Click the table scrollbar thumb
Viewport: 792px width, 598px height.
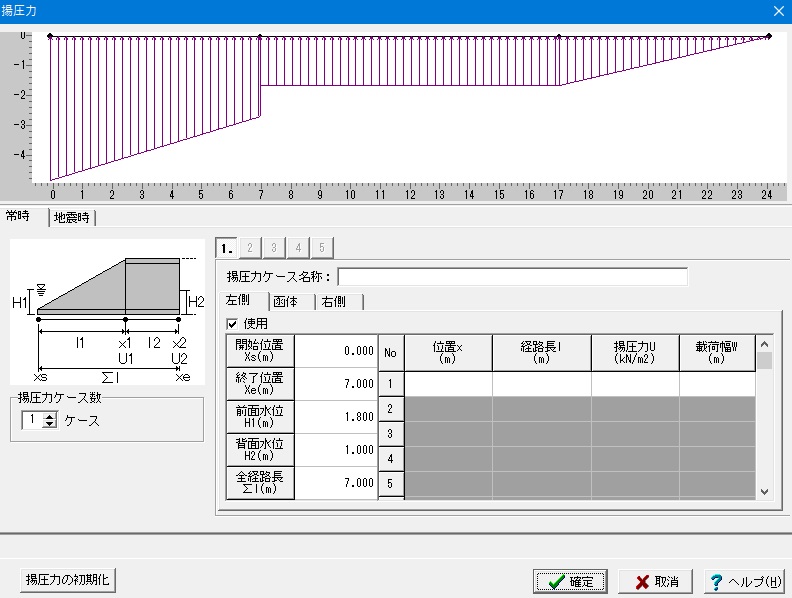click(765, 361)
